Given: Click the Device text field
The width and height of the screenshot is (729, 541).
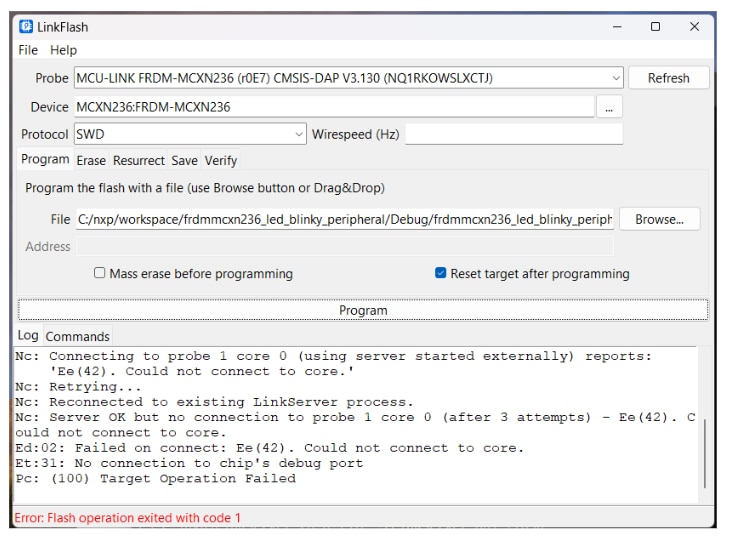Looking at the screenshot, I should (x=334, y=107).
